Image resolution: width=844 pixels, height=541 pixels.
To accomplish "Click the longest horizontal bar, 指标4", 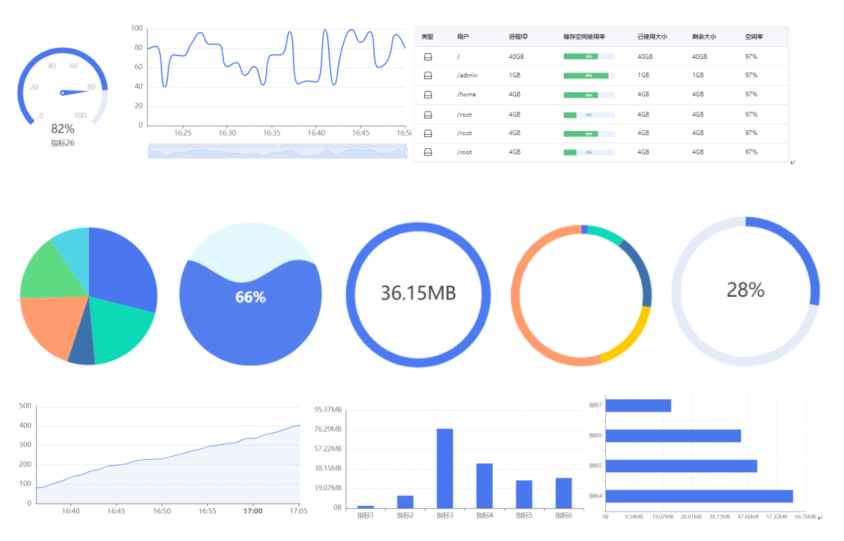I will click(x=700, y=496).
